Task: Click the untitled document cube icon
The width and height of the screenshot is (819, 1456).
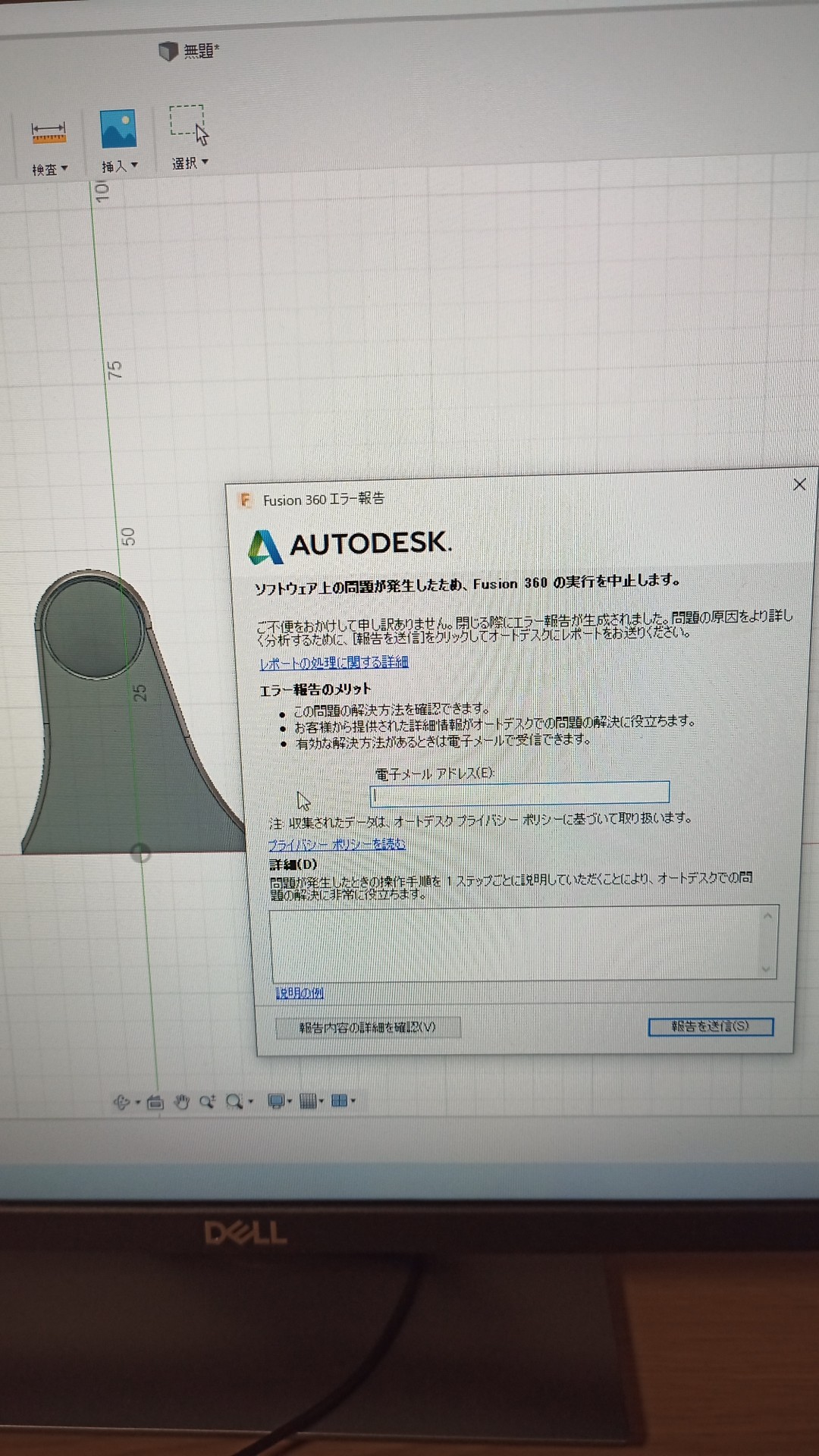Action: coord(168,51)
